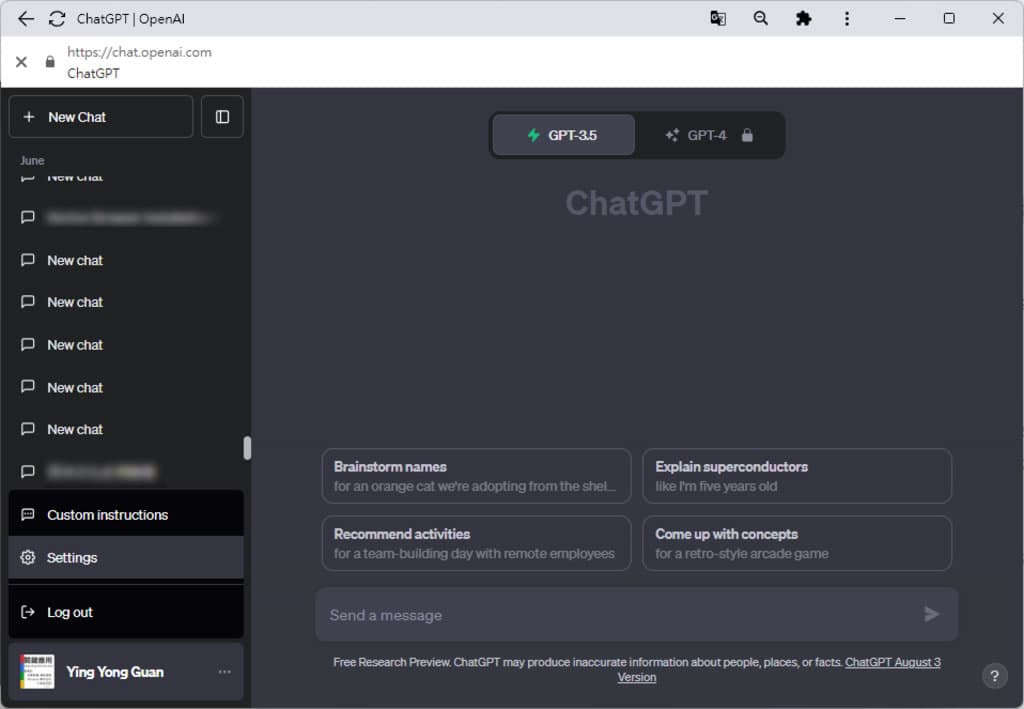
Task: Pick the Come up with concepts suggestion
Action: point(797,543)
